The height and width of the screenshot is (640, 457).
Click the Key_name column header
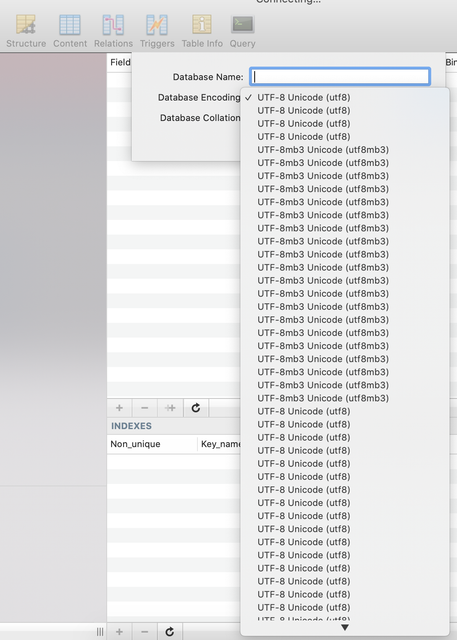click(x=220, y=444)
